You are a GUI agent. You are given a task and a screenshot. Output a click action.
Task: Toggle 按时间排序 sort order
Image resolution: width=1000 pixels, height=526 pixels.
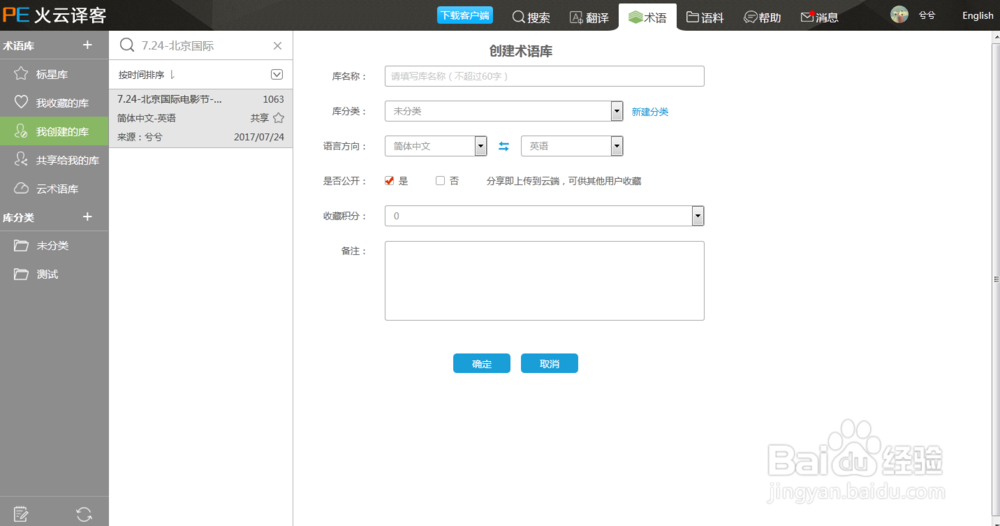(x=146, y=75)
